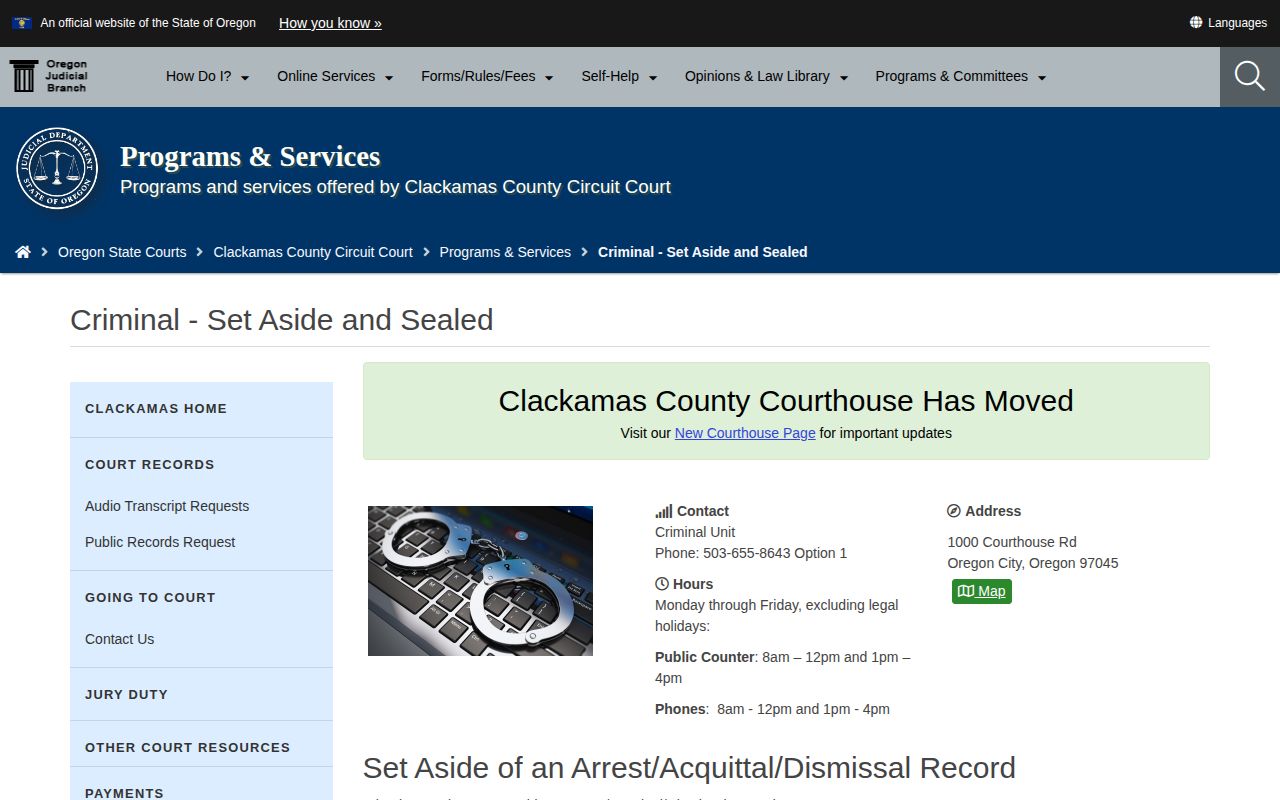The height and width of the screenshot is (800, 1280).
Task: Expand the Online Services dropdown
Action: point(335,76)
